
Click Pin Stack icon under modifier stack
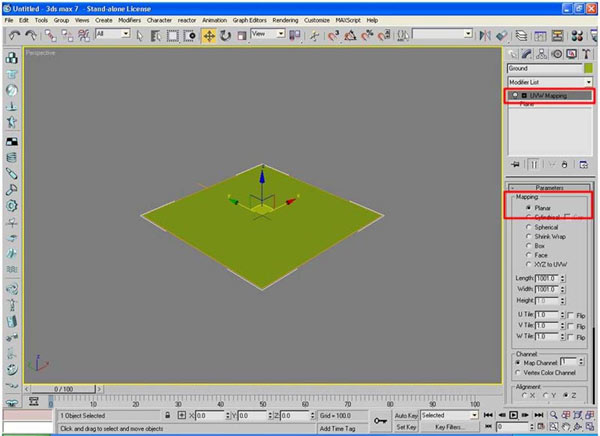[x=515, y=165]
